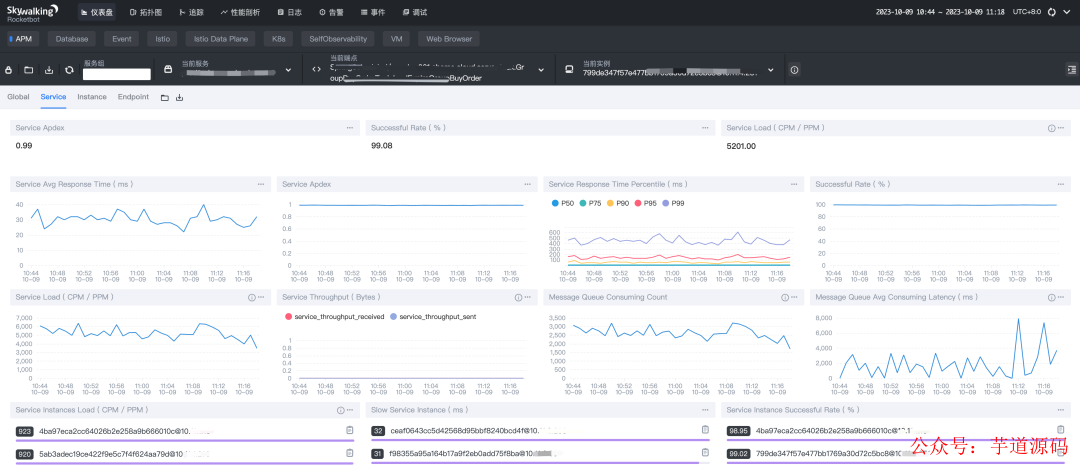Image resolution: width=1080 pixels, height=466 pixels.
Task: Click the time range 2023-10-09 10:44 ~ 11:18
Action: click(x=939, y=12)
